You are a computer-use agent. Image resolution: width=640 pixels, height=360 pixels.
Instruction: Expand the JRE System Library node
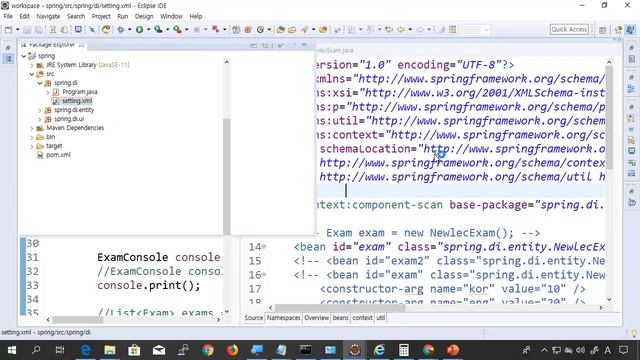pos(32,65)
